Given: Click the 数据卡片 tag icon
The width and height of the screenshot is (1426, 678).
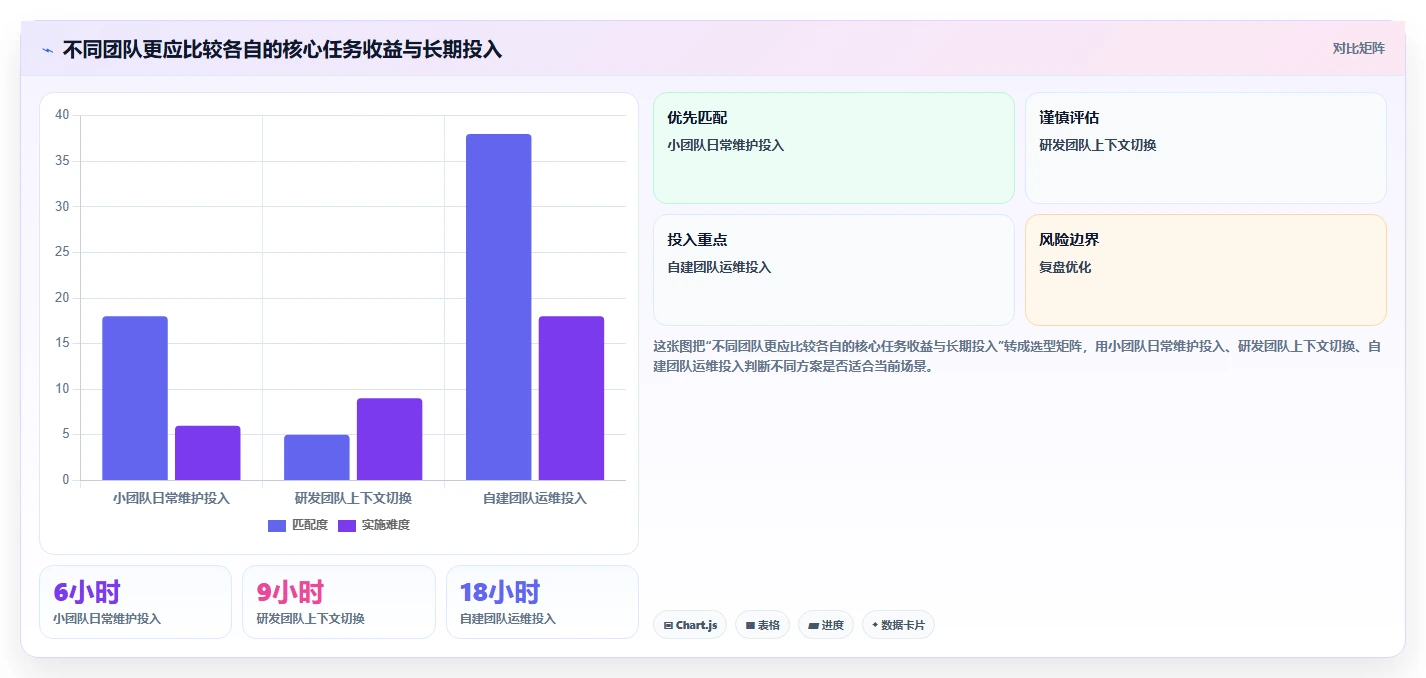Looking at the screenshot, I should 876,626.
